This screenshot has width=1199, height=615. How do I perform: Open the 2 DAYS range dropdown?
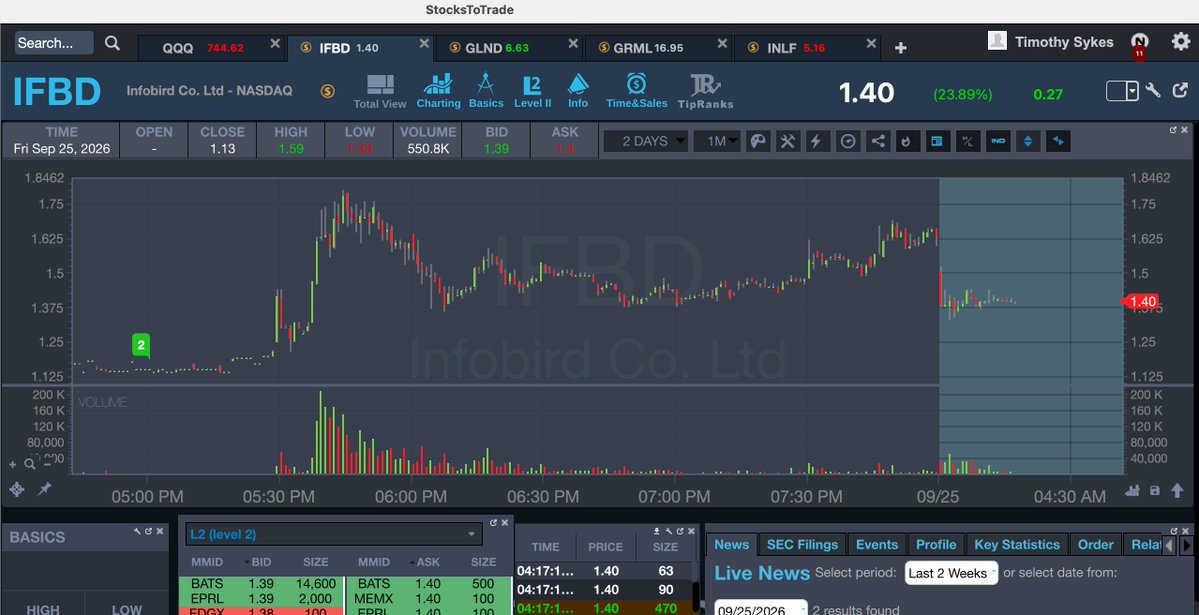(x=646, y=141)
